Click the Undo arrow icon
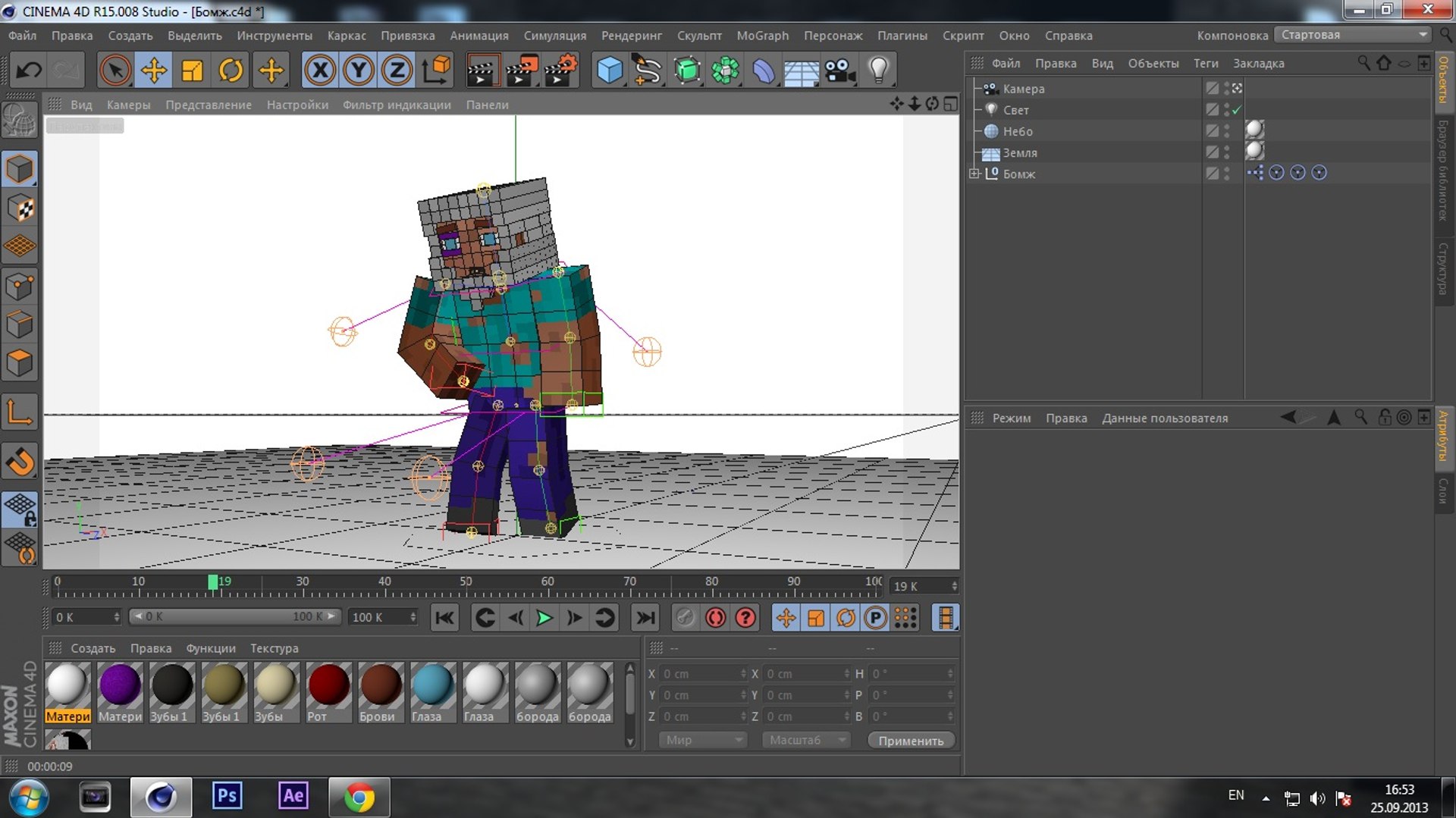Viewport: 1456px width, 818px height. 30,71
